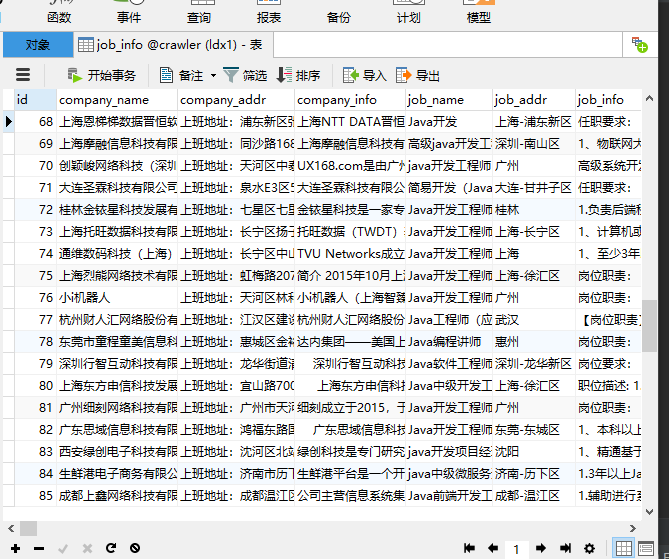This screenshot has width=669, height=559.
Task: Click the add record plus icon
Action: 15,548
